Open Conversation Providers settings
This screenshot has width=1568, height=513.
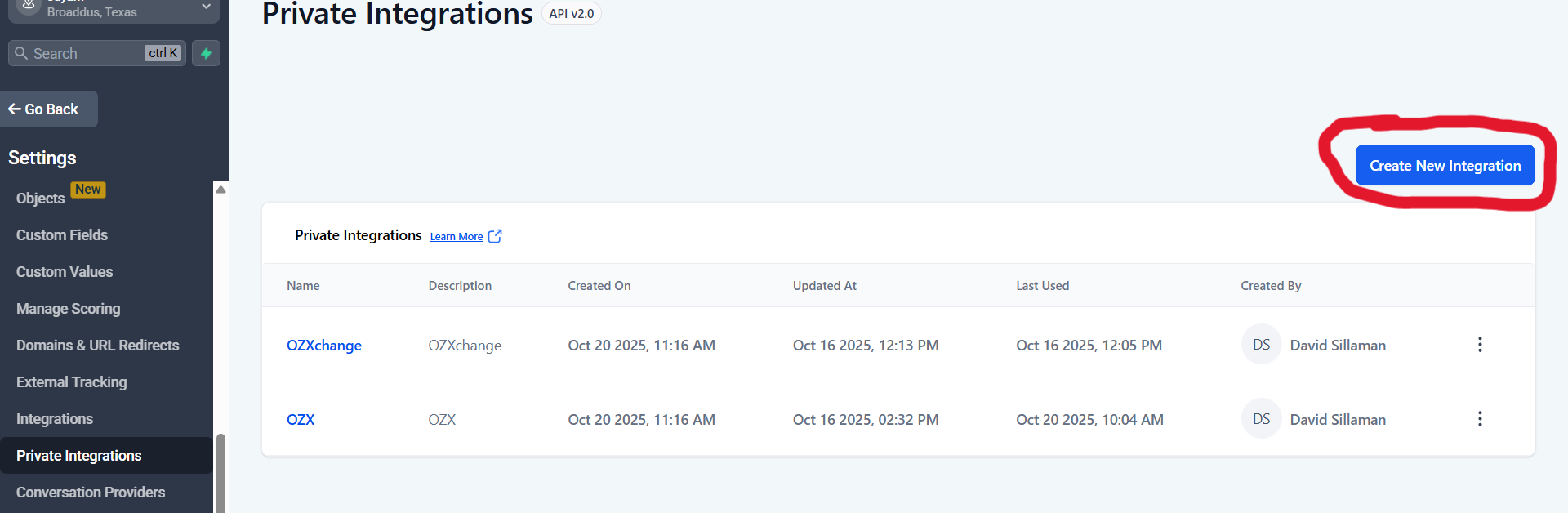pyautogui.click(x=91, y=493)
